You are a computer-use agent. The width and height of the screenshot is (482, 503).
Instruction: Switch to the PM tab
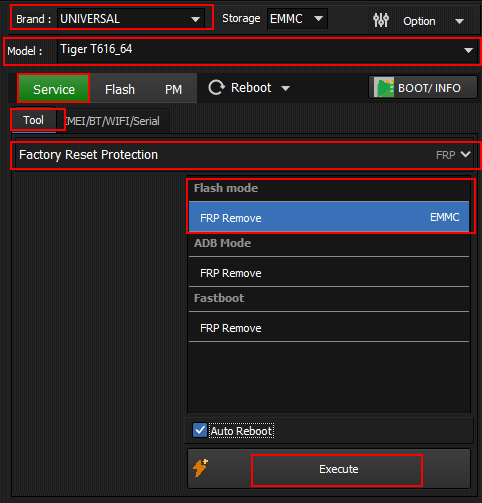173,89
